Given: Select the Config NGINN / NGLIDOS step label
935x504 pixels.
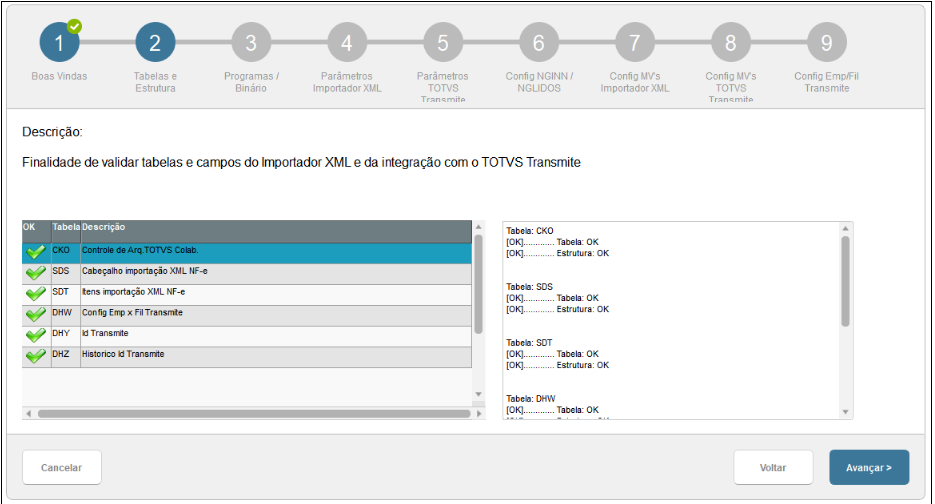Looking at the screenshot, I should click(539, 82).
